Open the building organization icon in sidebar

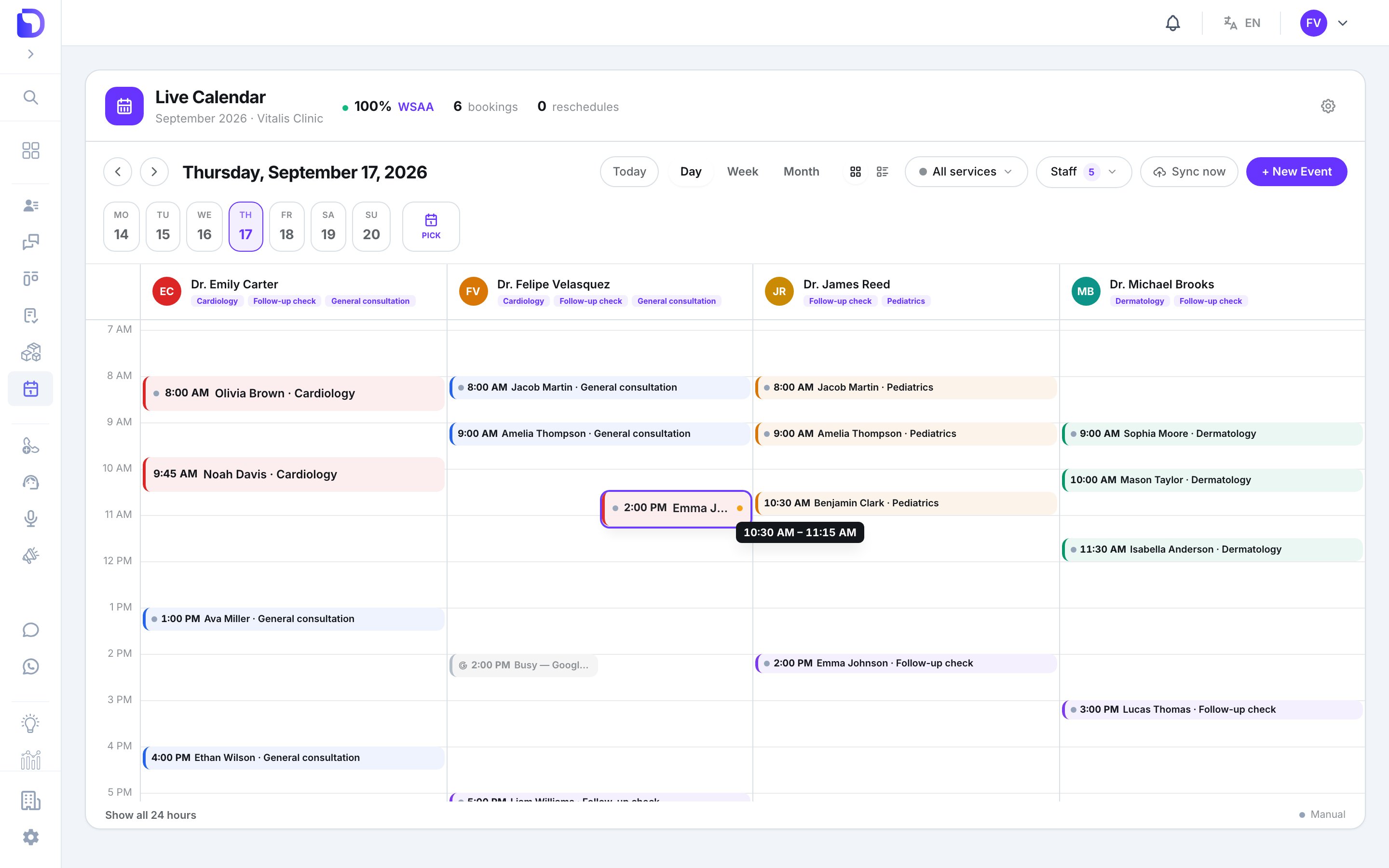click(30, 800)
